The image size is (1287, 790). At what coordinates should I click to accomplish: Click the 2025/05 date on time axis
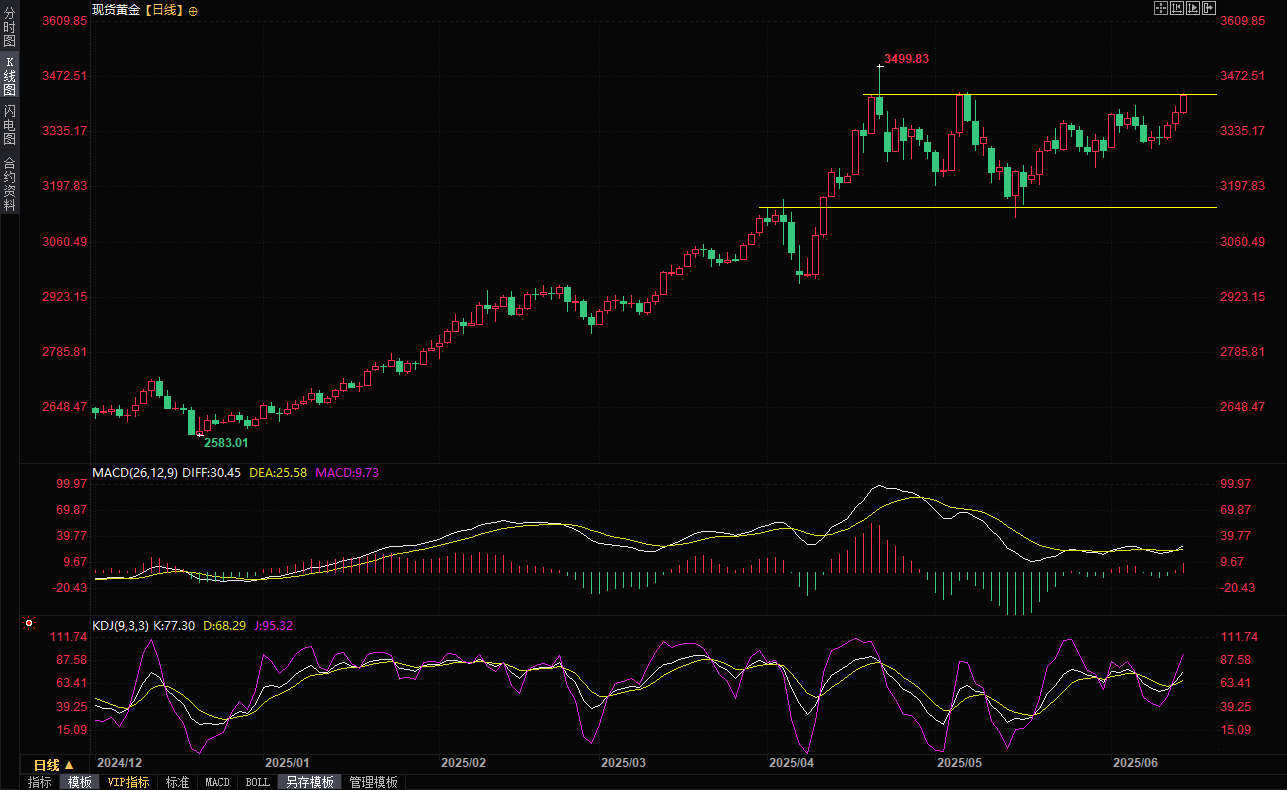(959, 762)
